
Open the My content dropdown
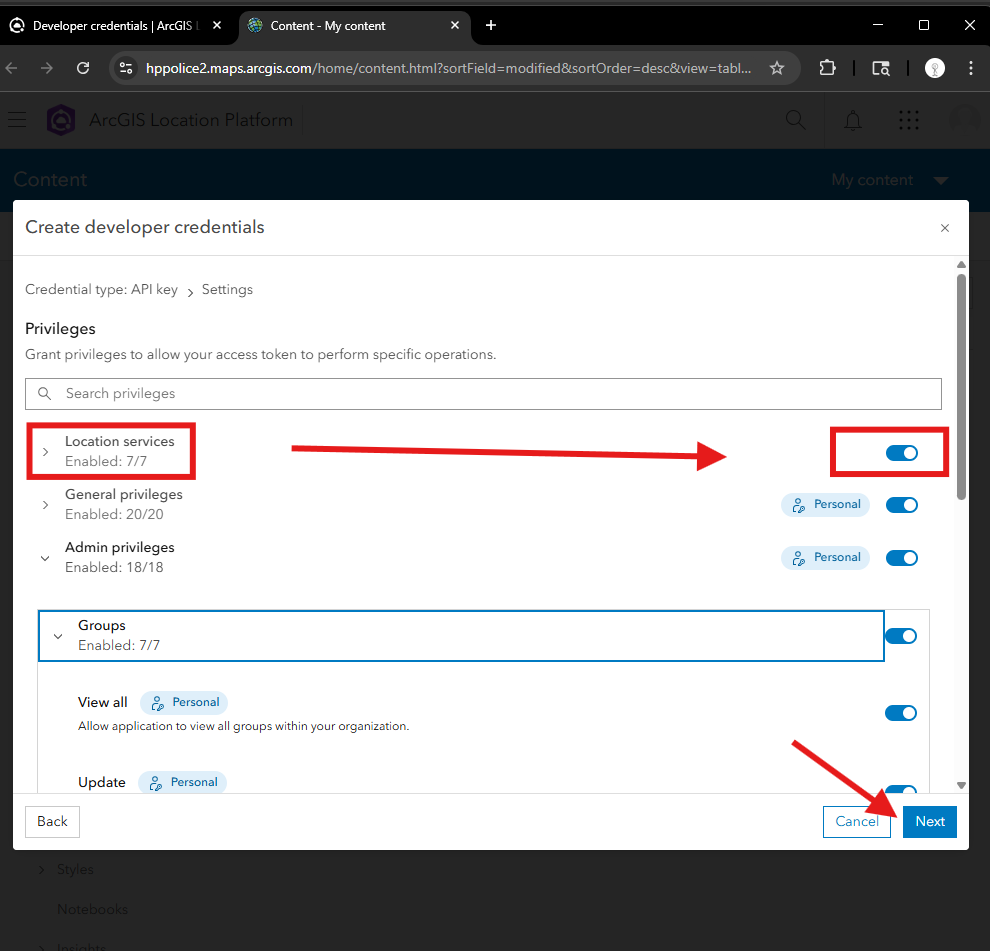(x=889, y=180)
